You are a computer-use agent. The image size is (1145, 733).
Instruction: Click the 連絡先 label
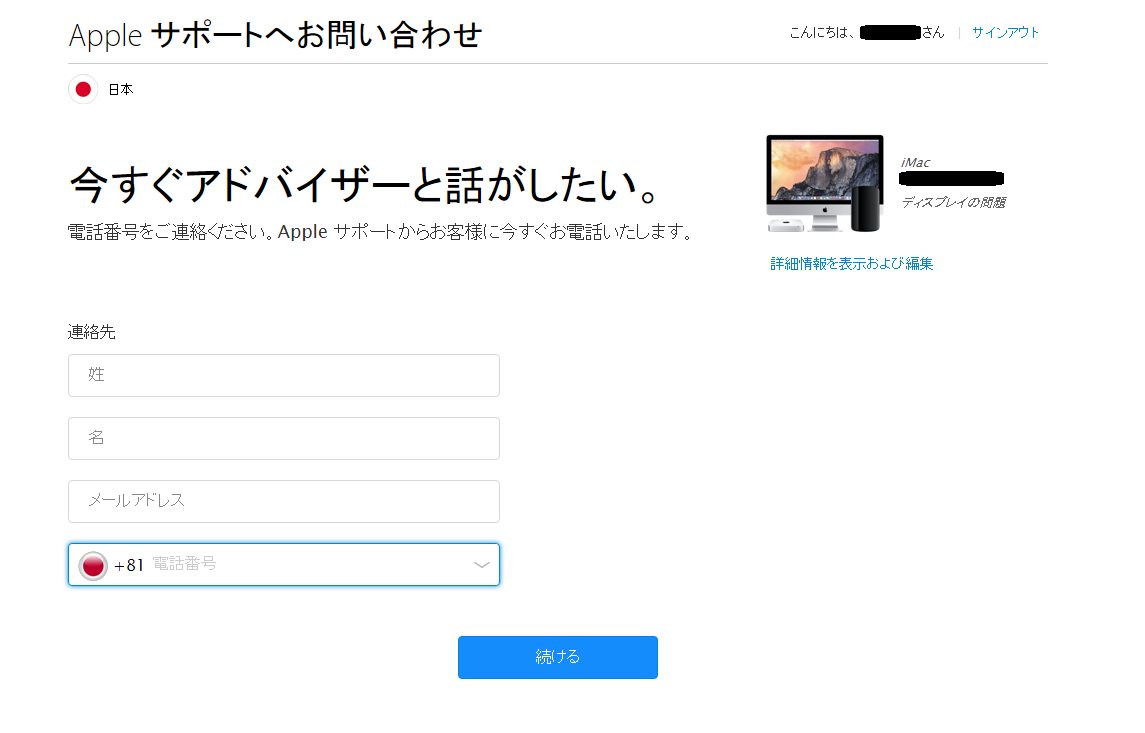[x=91, y=332]
